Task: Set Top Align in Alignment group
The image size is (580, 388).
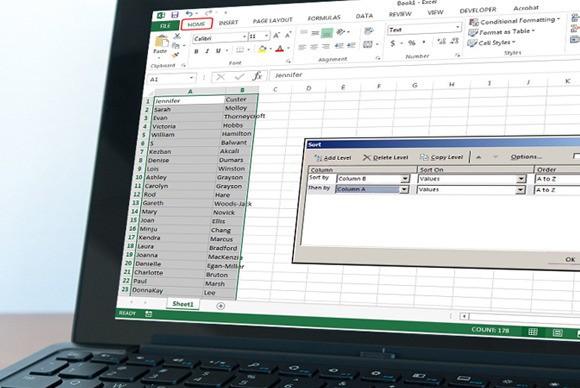Action: click(304, 33)
